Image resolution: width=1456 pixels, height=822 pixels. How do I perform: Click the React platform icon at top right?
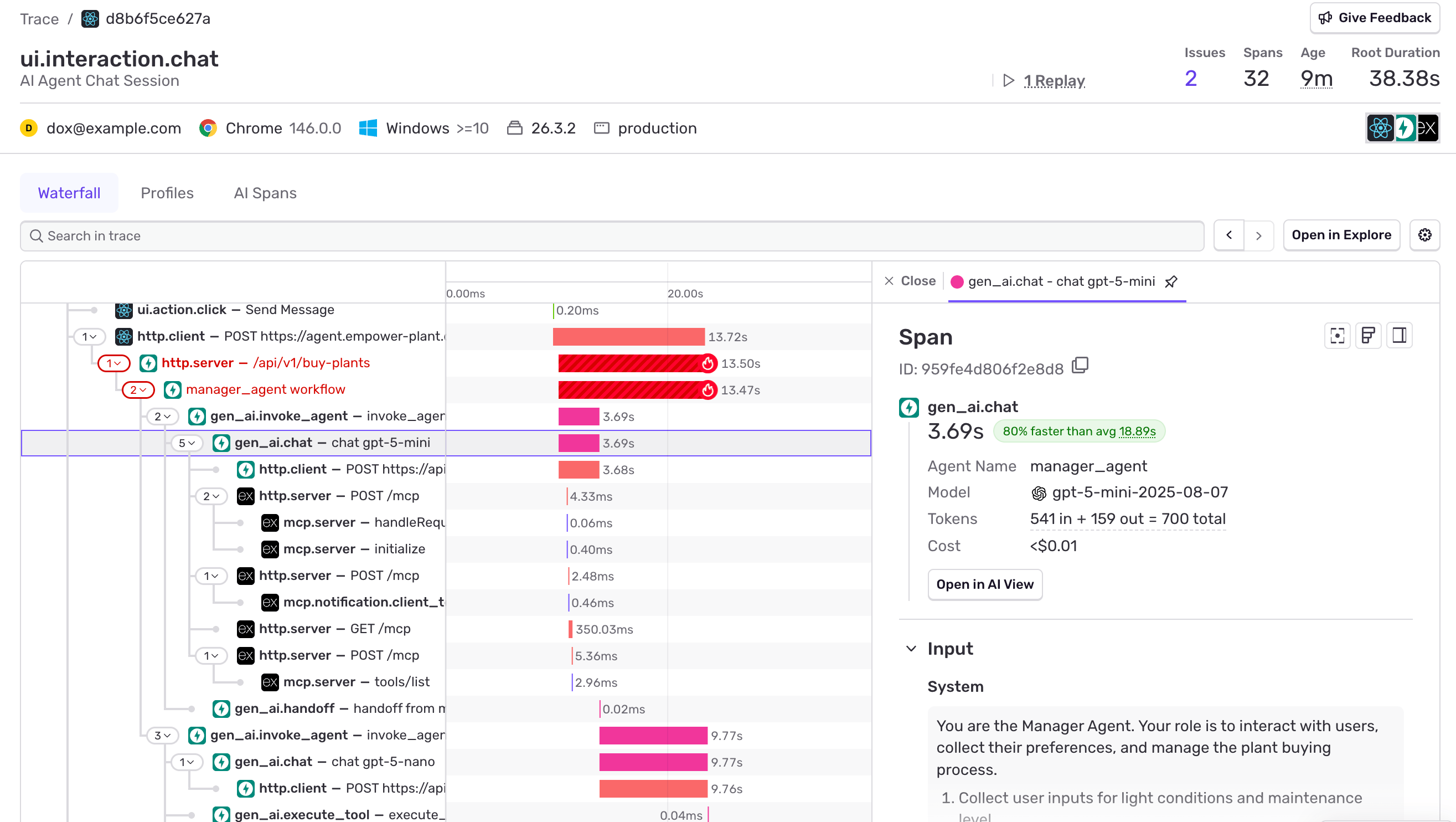(1381, 128)
